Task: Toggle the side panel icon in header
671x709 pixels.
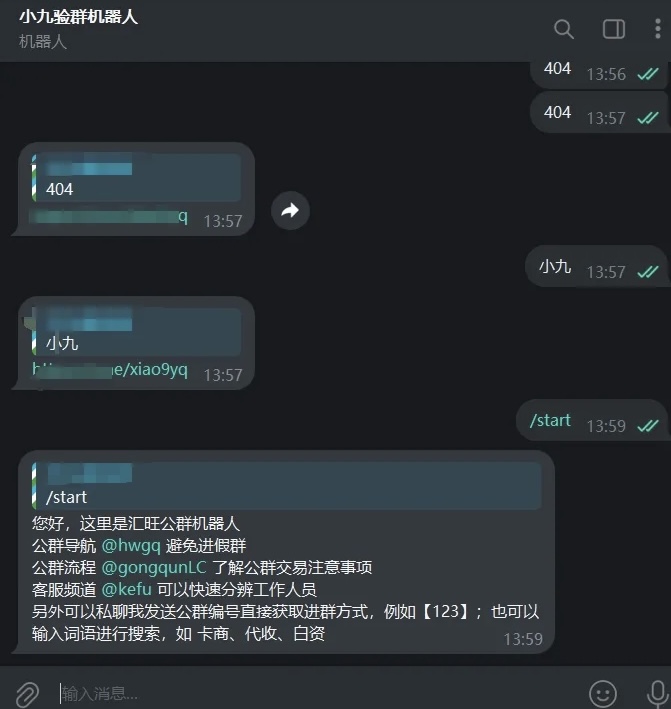Action: (614, 29)
